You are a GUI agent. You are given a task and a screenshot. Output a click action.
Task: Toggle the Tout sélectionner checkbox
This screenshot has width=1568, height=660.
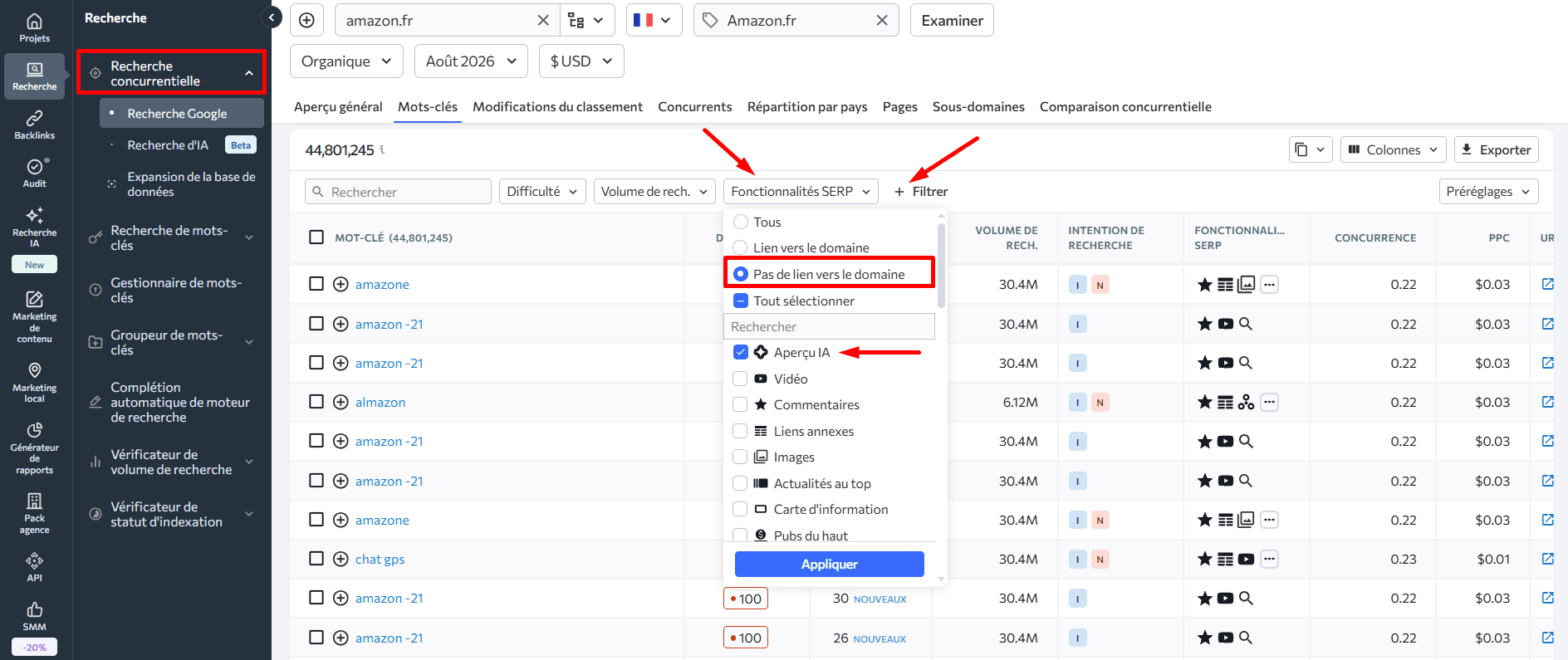coord(741,301)
